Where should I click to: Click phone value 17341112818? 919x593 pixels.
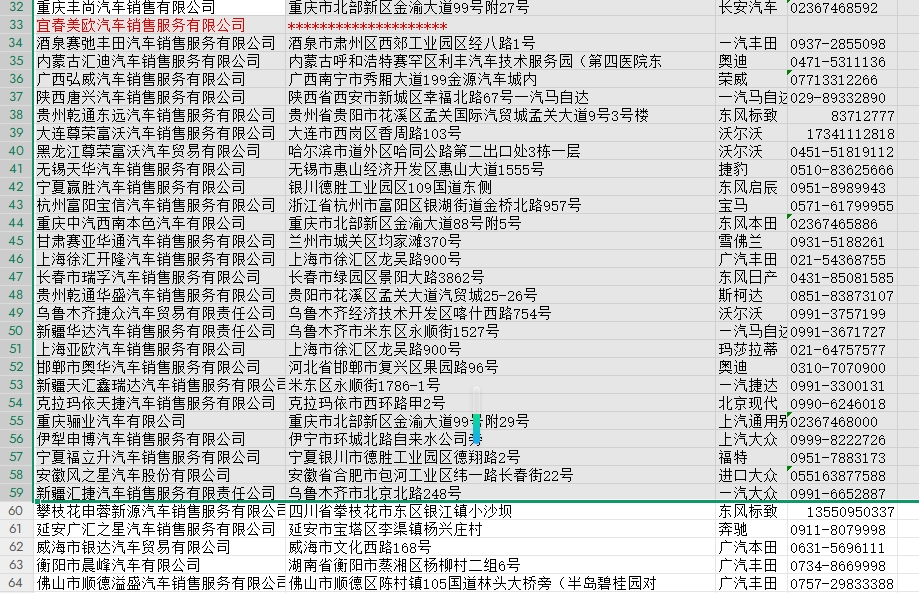coord(842,134)
